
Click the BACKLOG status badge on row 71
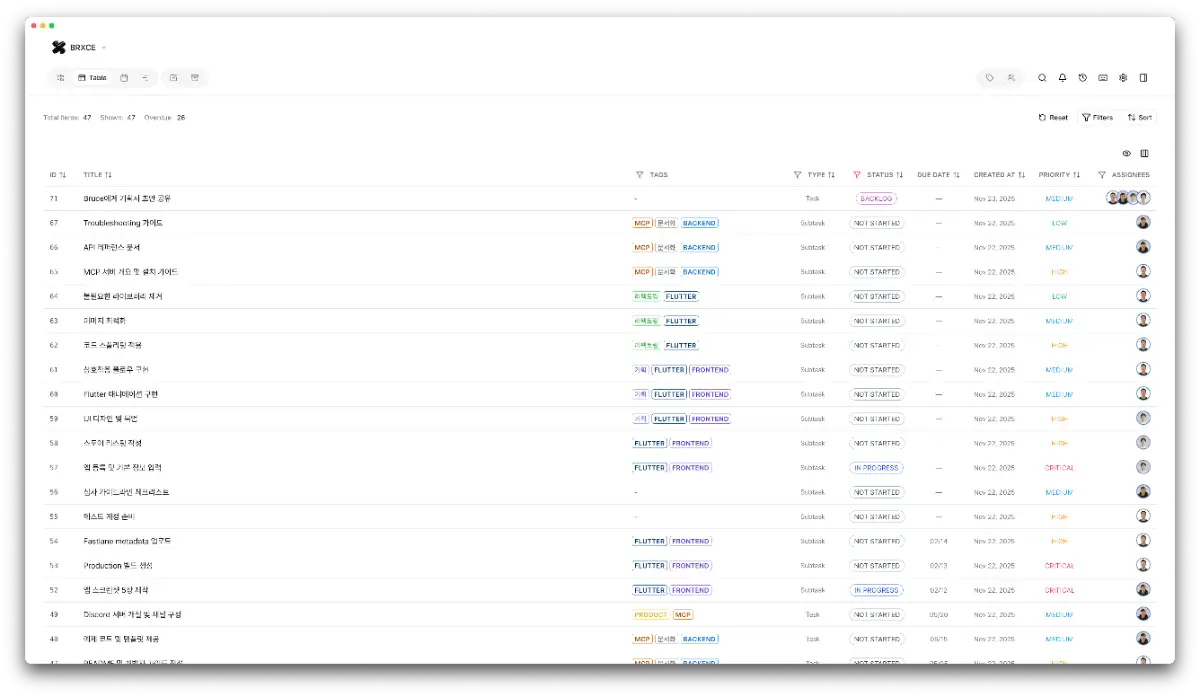(x=876, y=199)
